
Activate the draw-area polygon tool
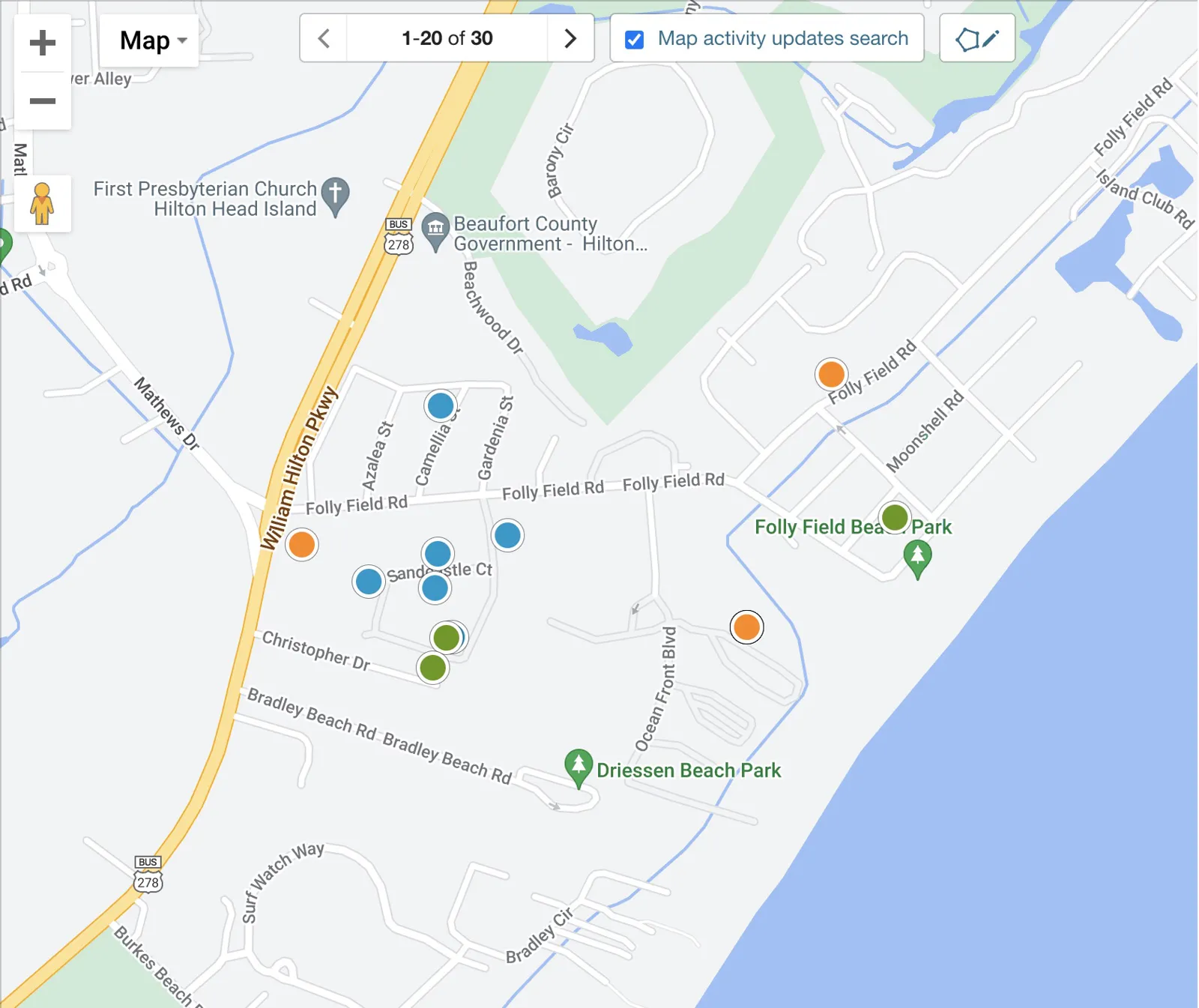(977, 38)
